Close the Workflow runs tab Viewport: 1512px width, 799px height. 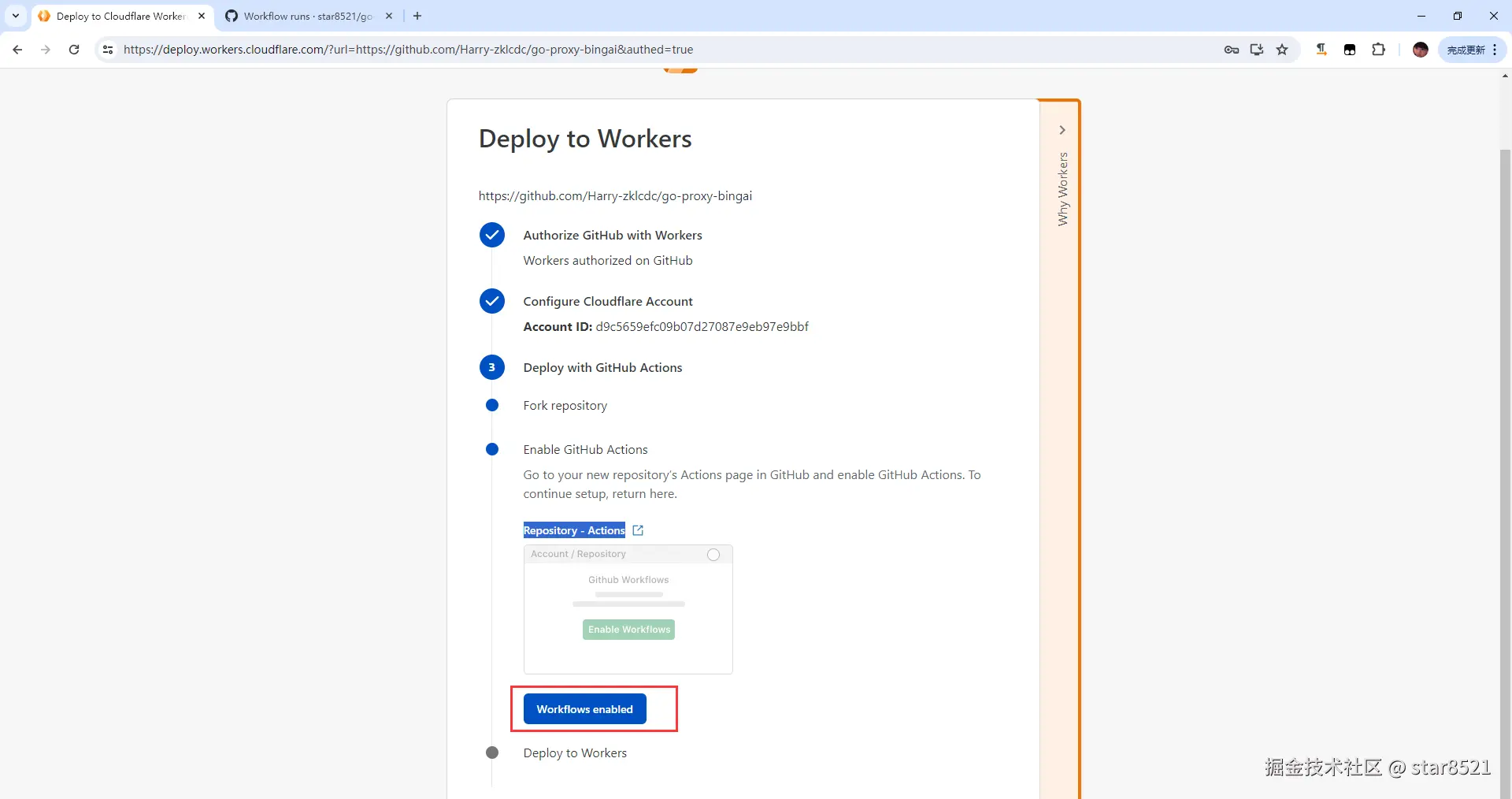tap(389, 16)
